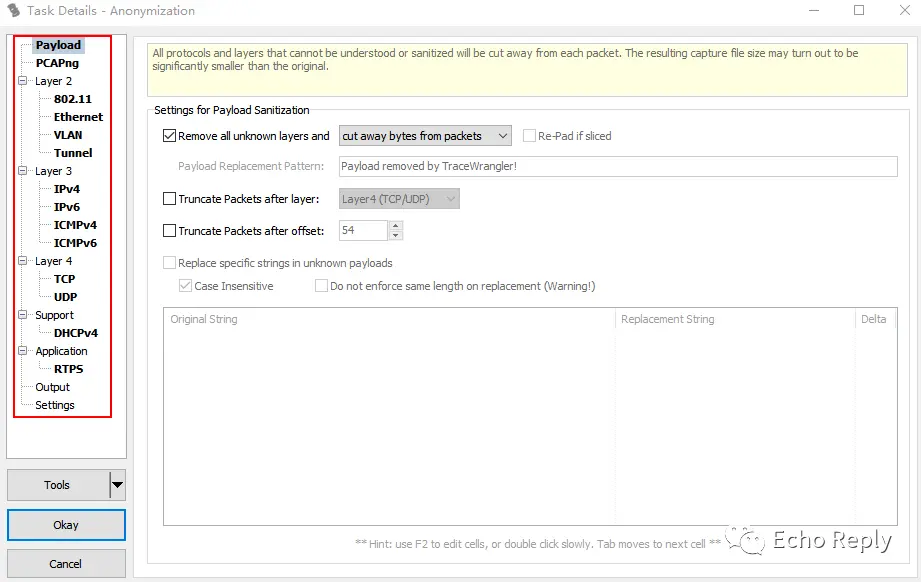The width and height of the screenshot is (921, 582).
Task: Click the Support label in tree
Action: pos(55,315)
